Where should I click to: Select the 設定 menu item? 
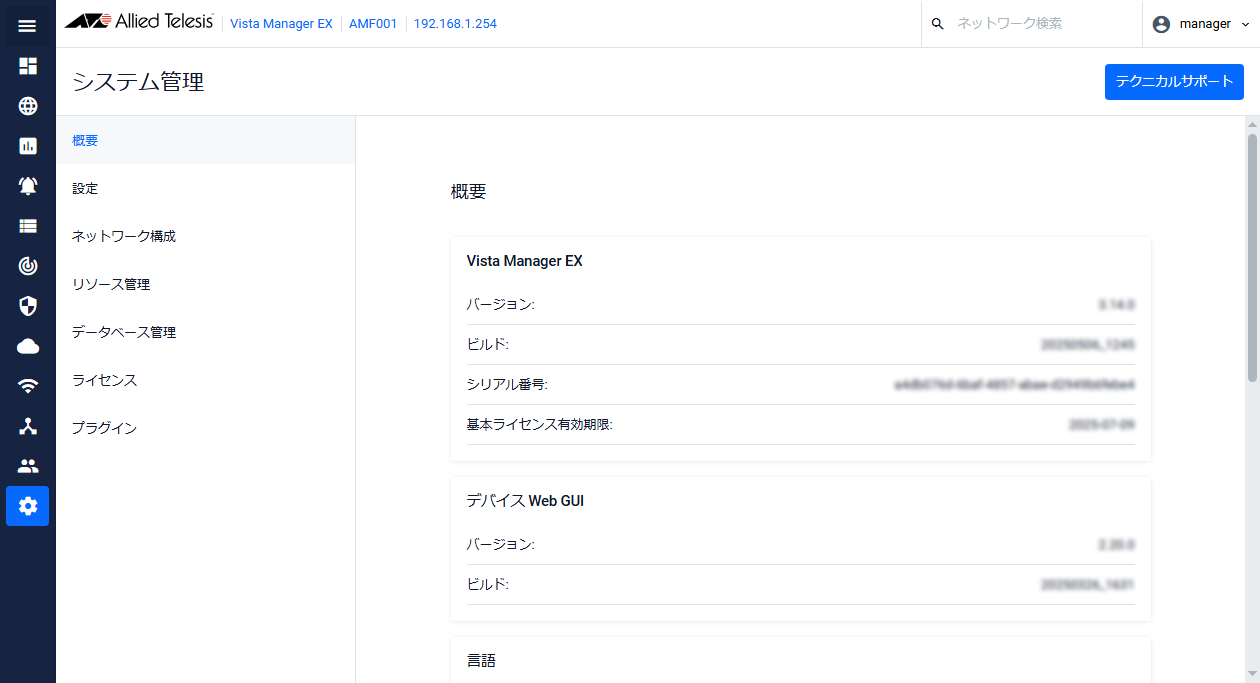[205, 188]
